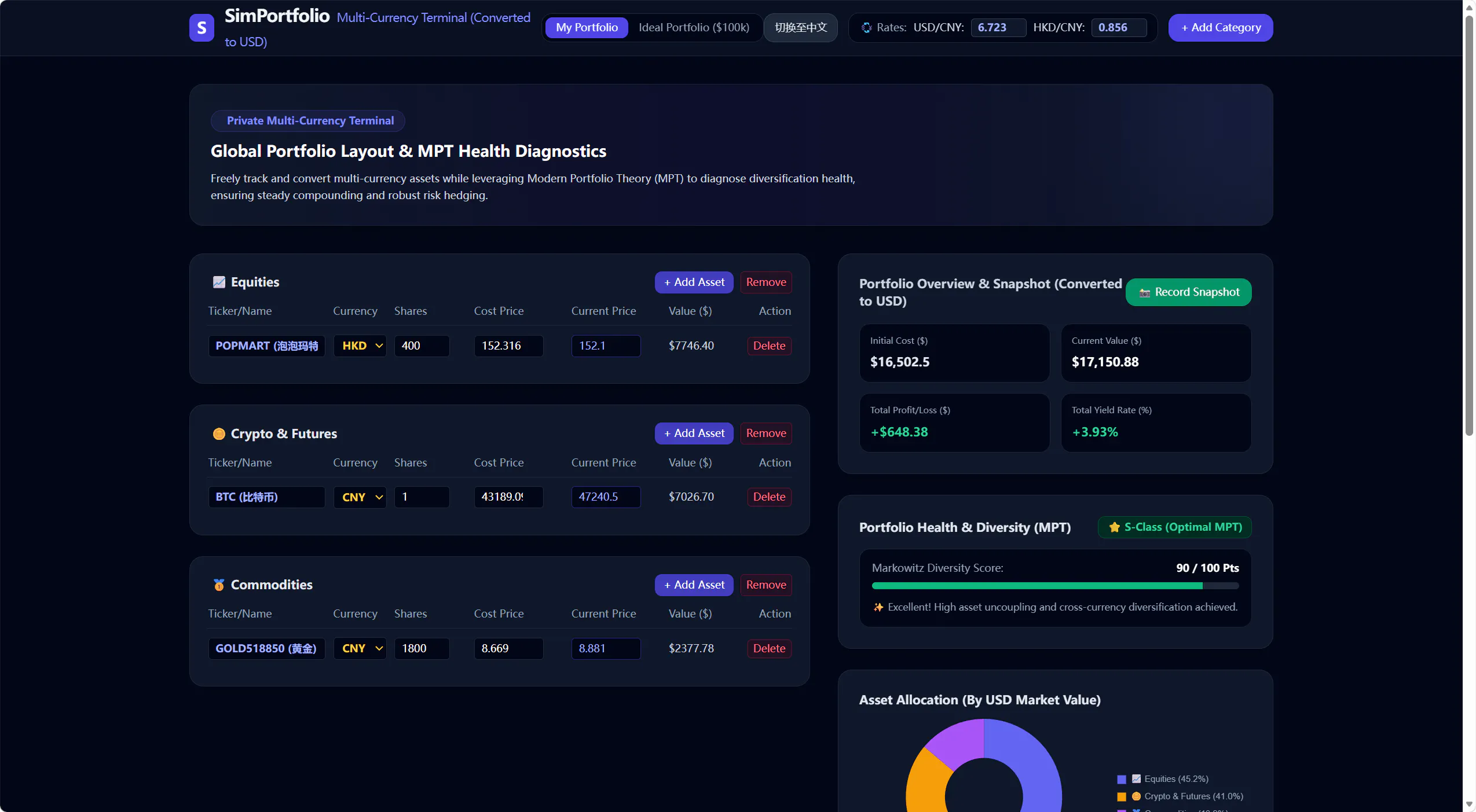This screenshot has width=1476, height=812.
Task: Delete the GOLD518850 asset row
Action: [x=769, y=649]
